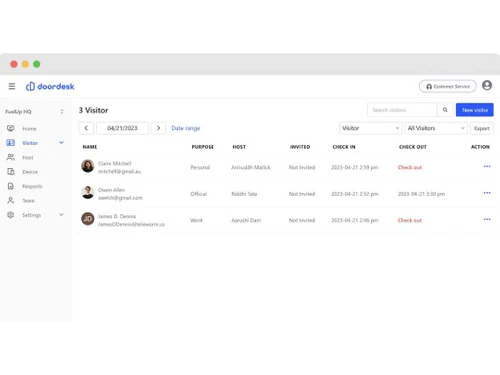Click the JD initials avatar
The height and width of the screenshot is (375, 500).
pos(88,219)
